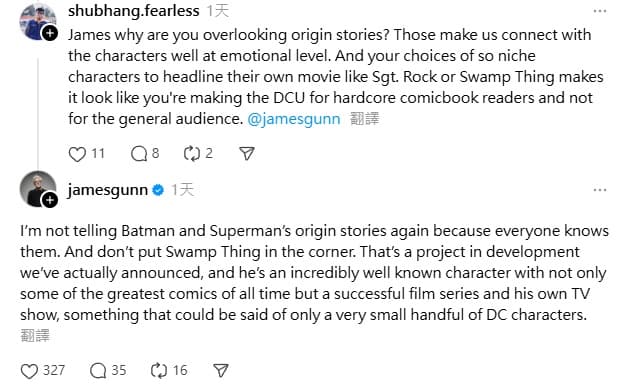Image resolution: width=630 pixels, height=387 pixels.
Task: Open comments on jamesgunn's reply
Action: [x=98, y=371]
